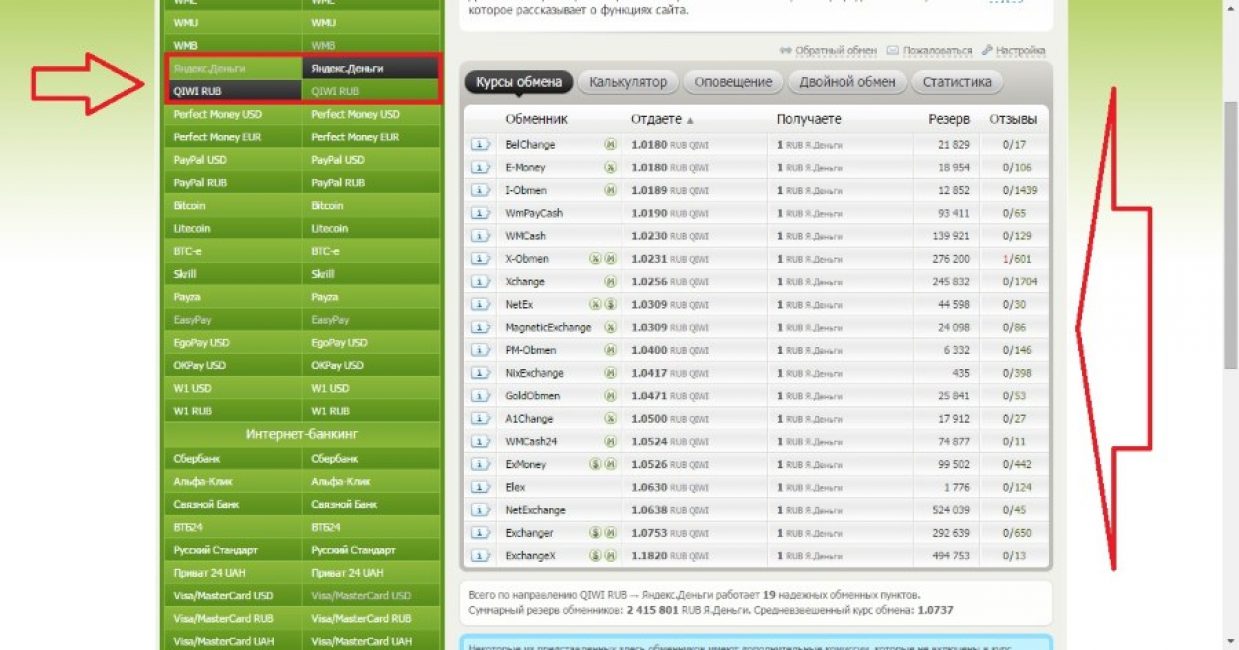Select Litecoin in the right currency column
The width and height of the screenshot is (1239, 650).
coord(371,229)
